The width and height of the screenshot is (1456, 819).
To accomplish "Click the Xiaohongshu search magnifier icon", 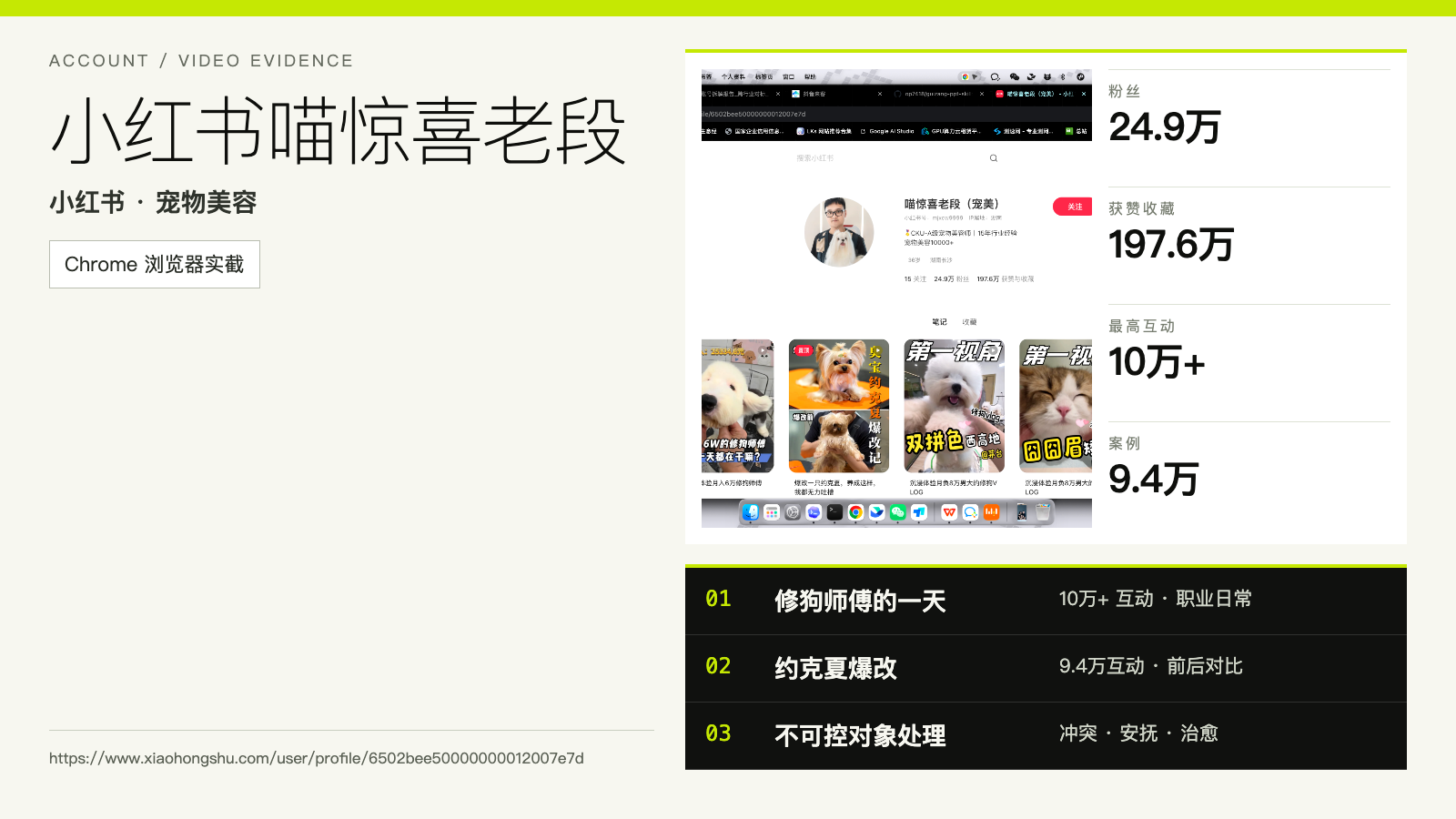I will click(x=994, y=158).
